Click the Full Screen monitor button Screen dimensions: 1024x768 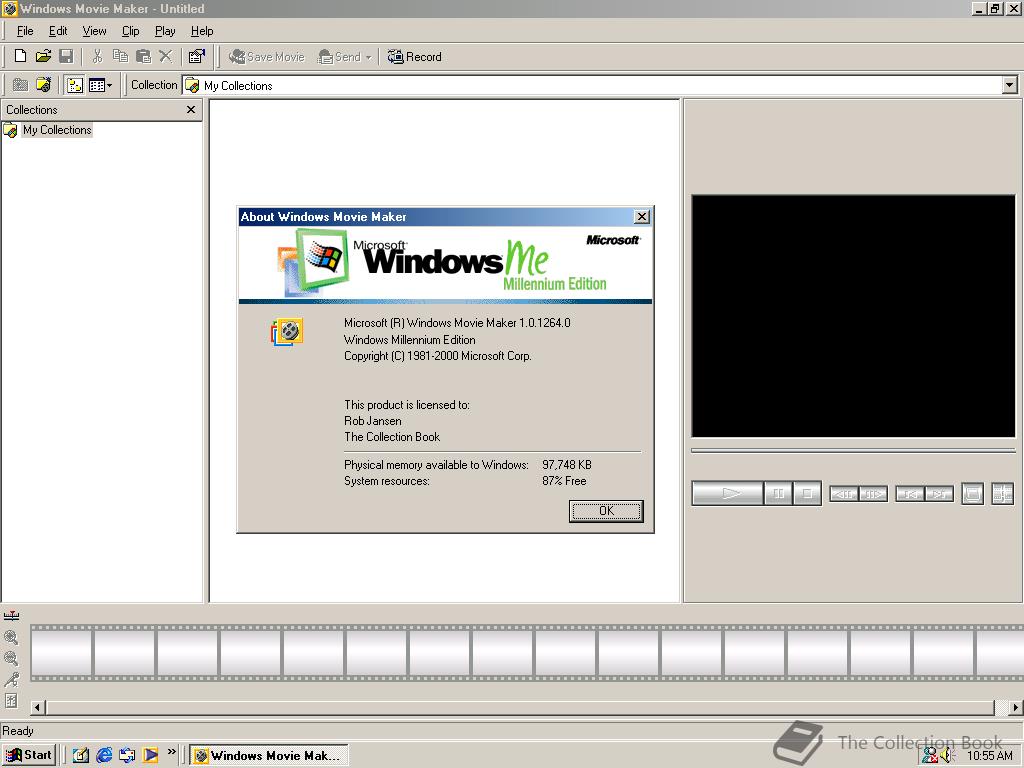tap(972, 494)
